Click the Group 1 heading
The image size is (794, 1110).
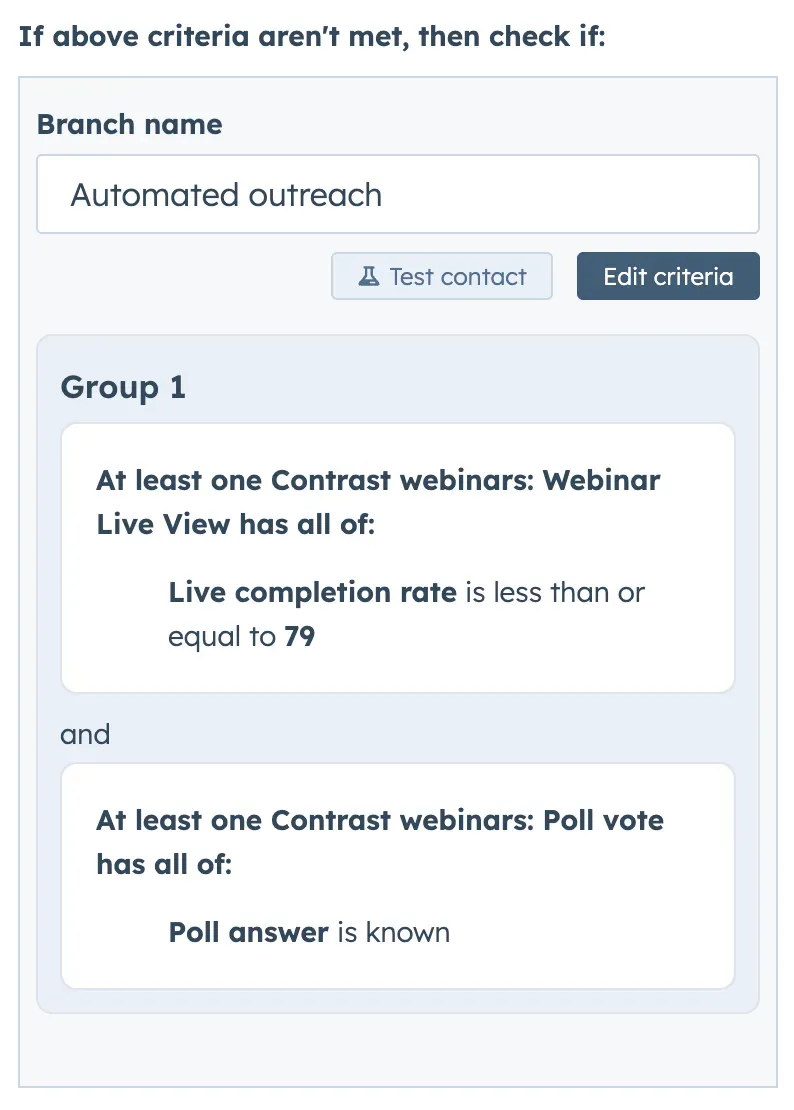[x=122, y=387]
